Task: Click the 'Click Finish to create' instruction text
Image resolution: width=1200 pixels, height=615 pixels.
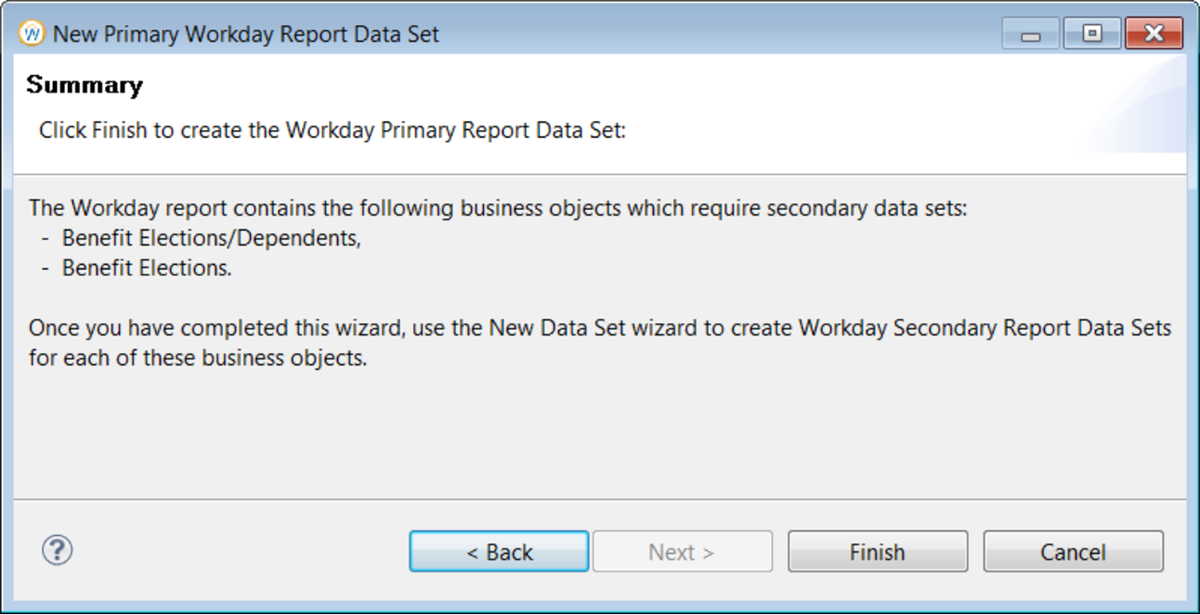Action: point(332,130)
